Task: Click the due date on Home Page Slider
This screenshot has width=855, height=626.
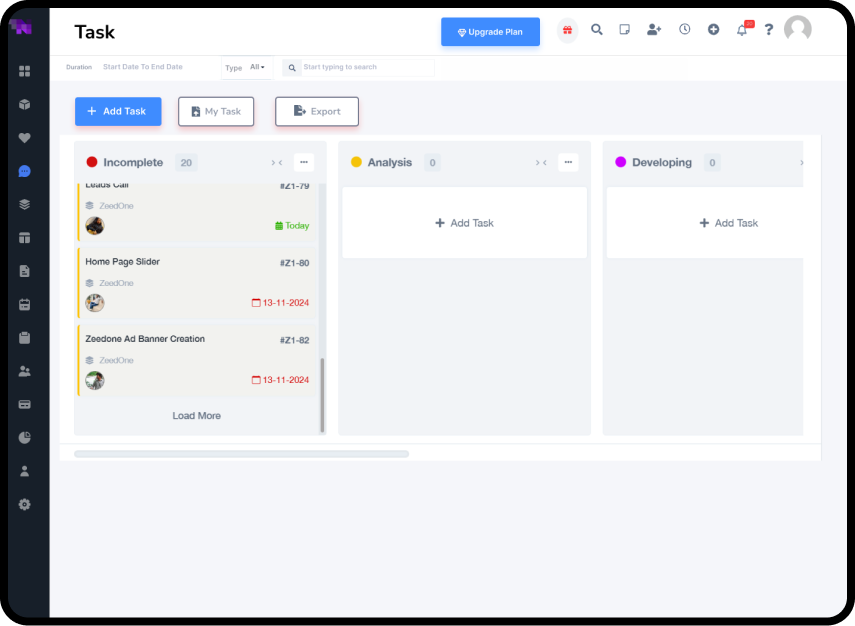Action: 280,303
